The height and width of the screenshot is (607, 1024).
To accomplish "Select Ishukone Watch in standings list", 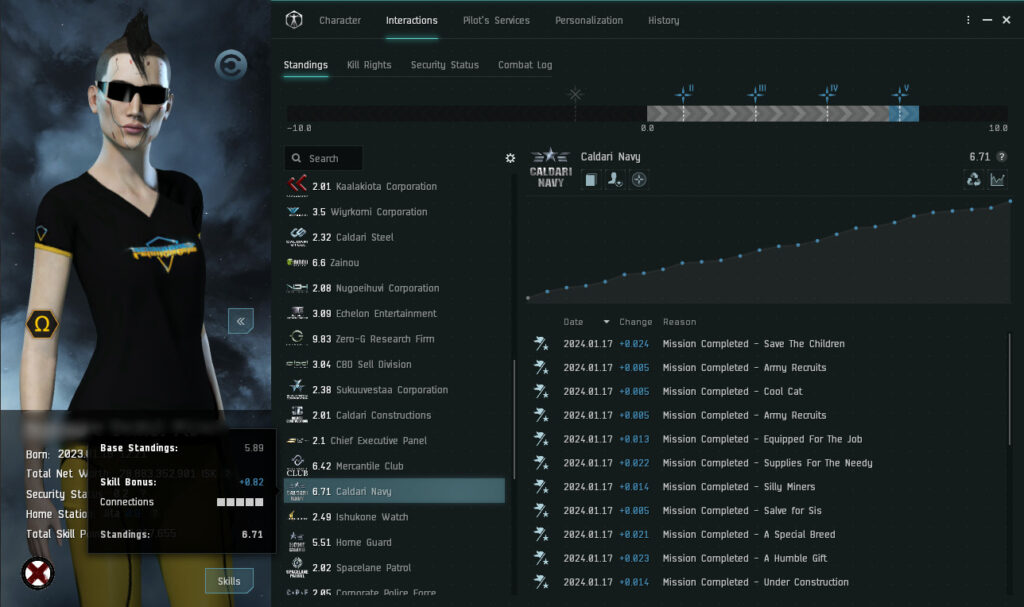I will pos(394,517).
